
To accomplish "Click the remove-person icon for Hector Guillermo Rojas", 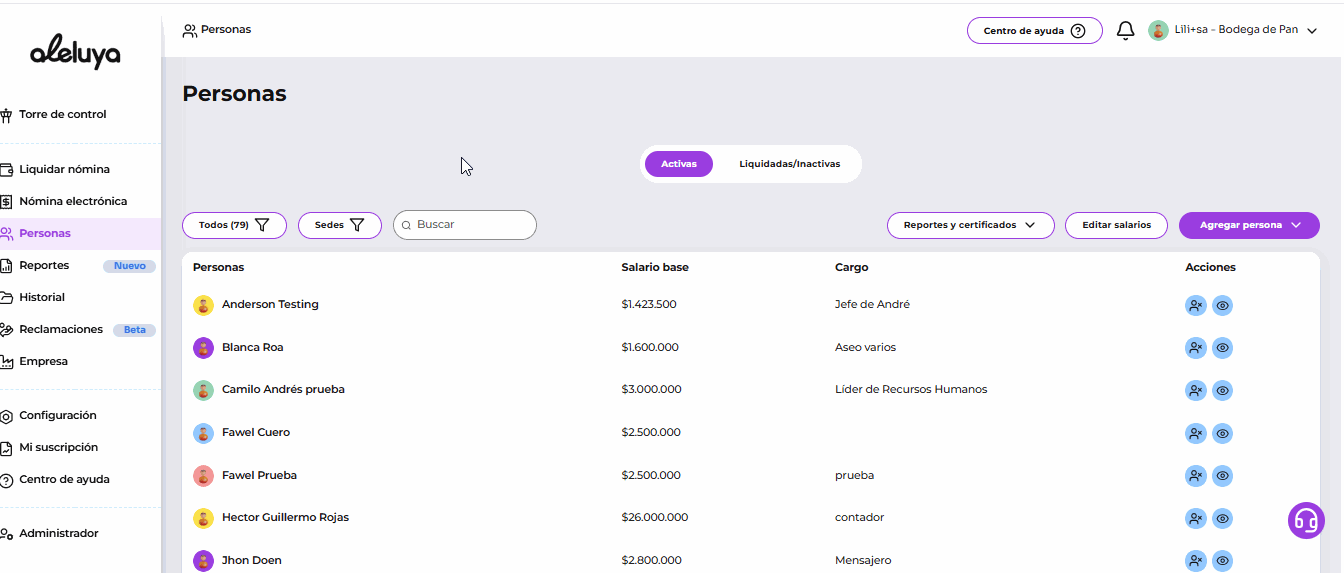I will tap(1195, 519).
